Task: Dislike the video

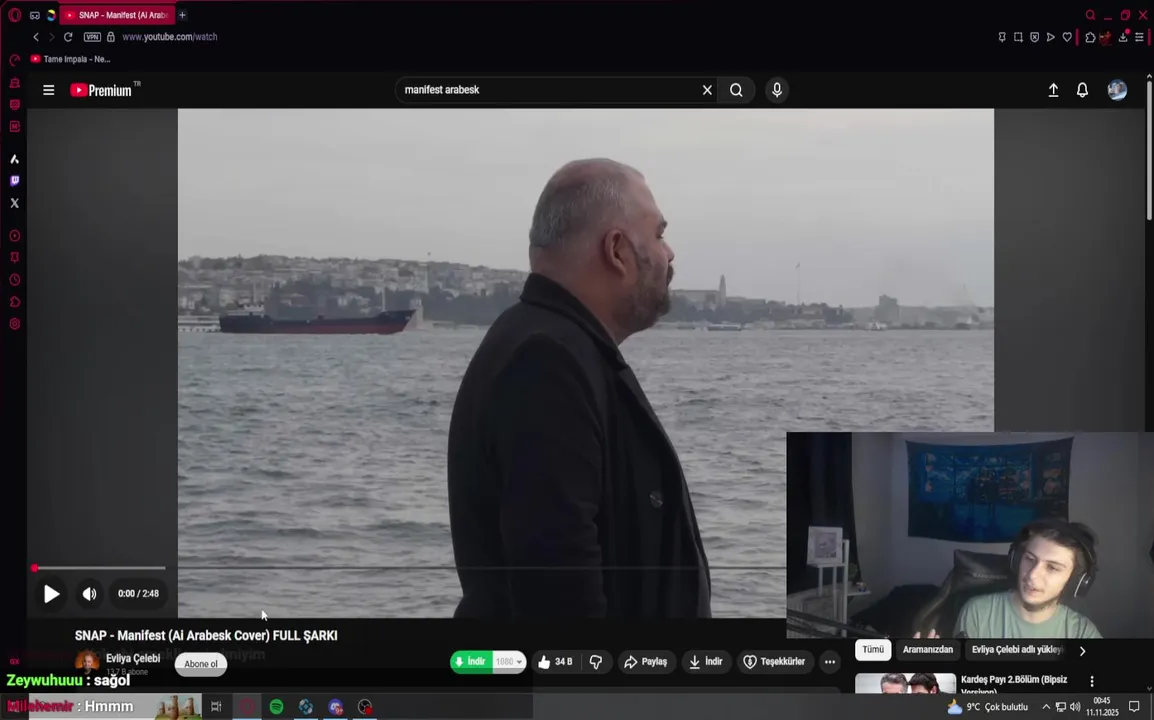Action: pyautogui.click(x=596, y=662)
